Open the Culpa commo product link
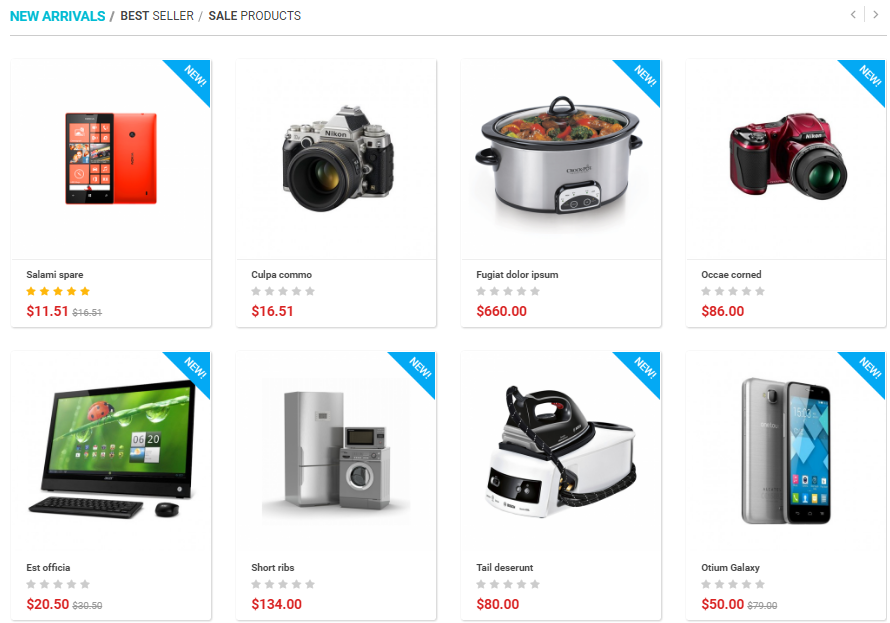 point(282,275)
